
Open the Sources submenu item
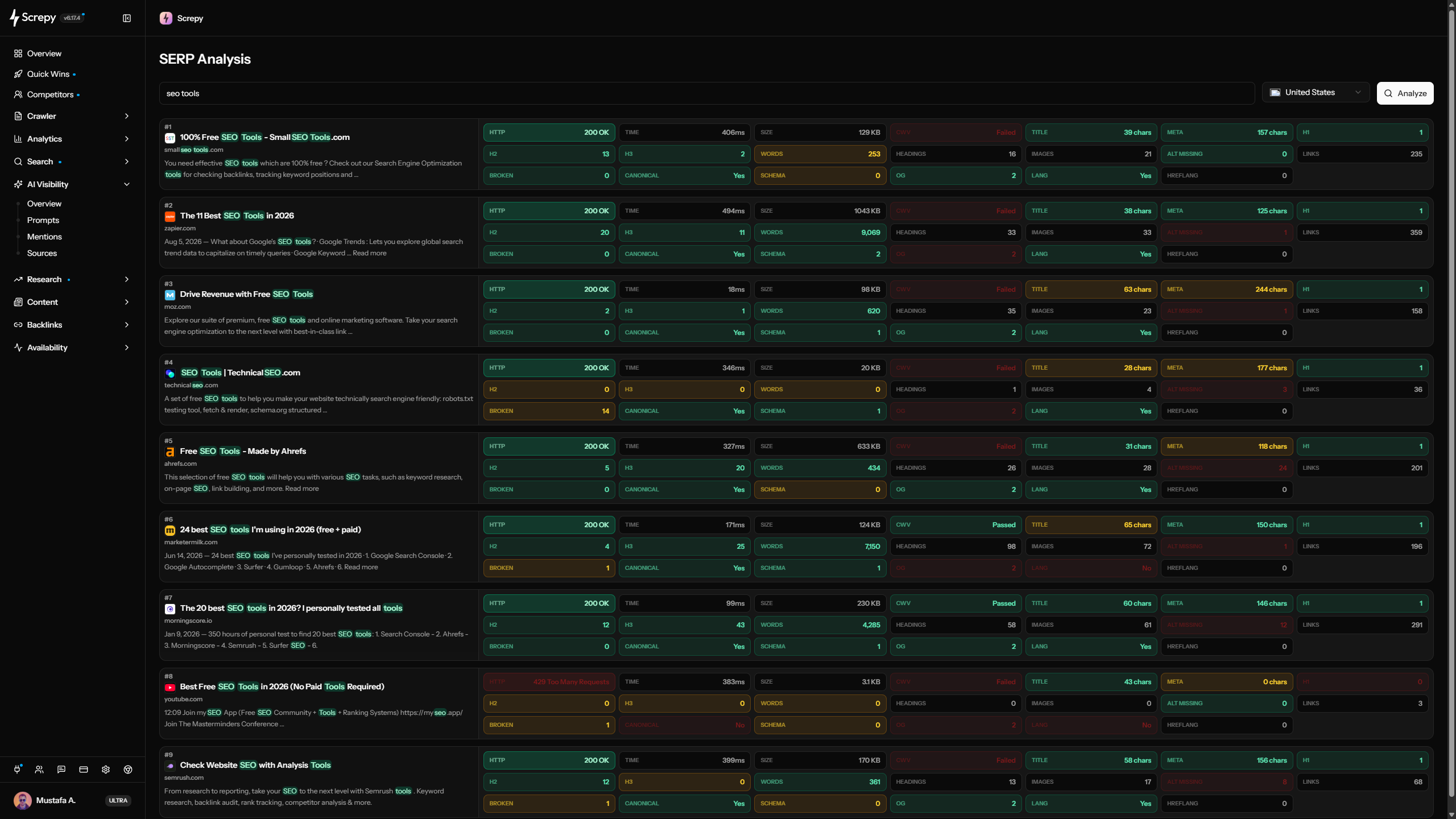(x=42, y=253)
